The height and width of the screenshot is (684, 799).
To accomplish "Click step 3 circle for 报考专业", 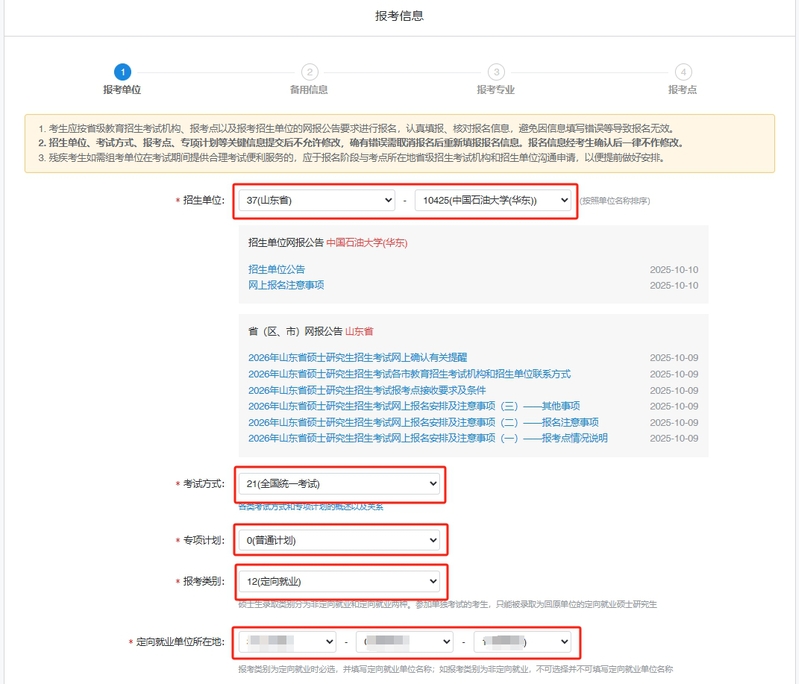I will coord(496,72).
